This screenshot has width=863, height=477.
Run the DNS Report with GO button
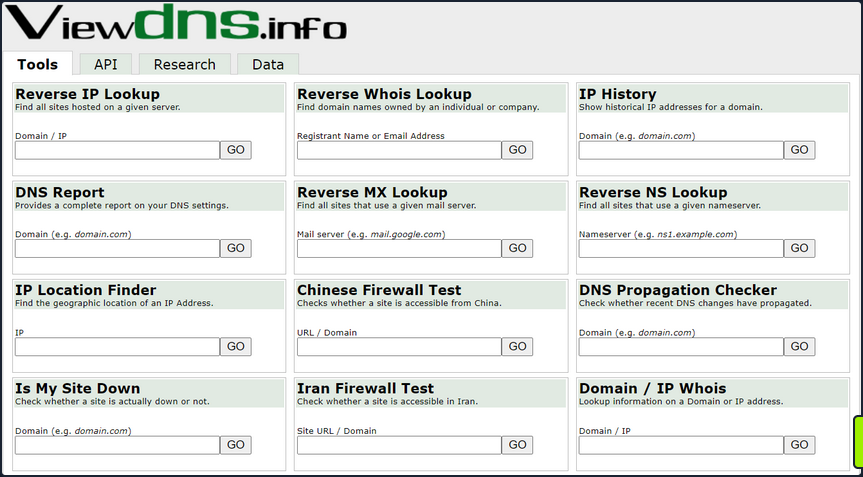pos(235,248)
